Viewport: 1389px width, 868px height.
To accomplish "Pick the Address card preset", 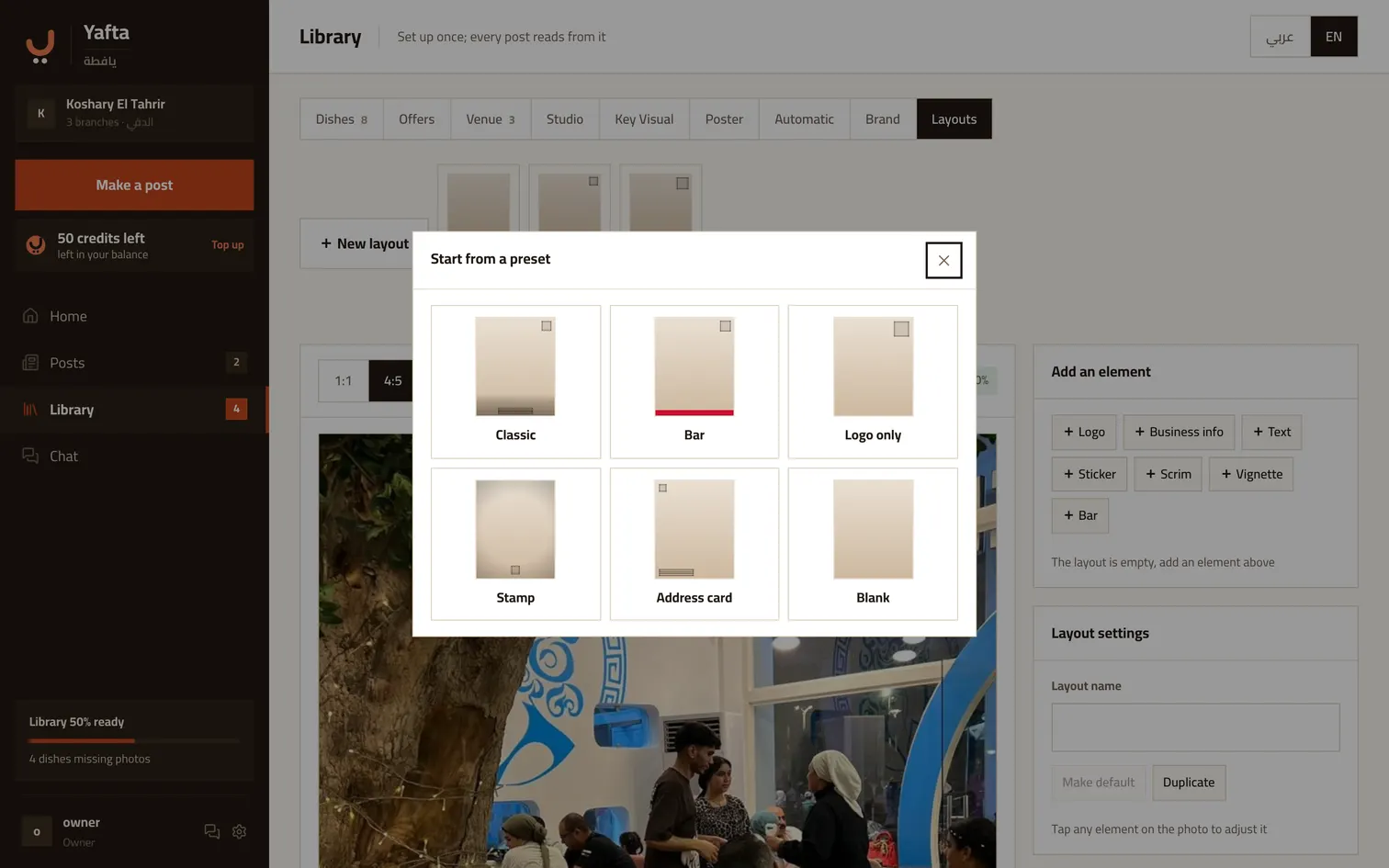I will pyautogui.click(x=694, y=544).
